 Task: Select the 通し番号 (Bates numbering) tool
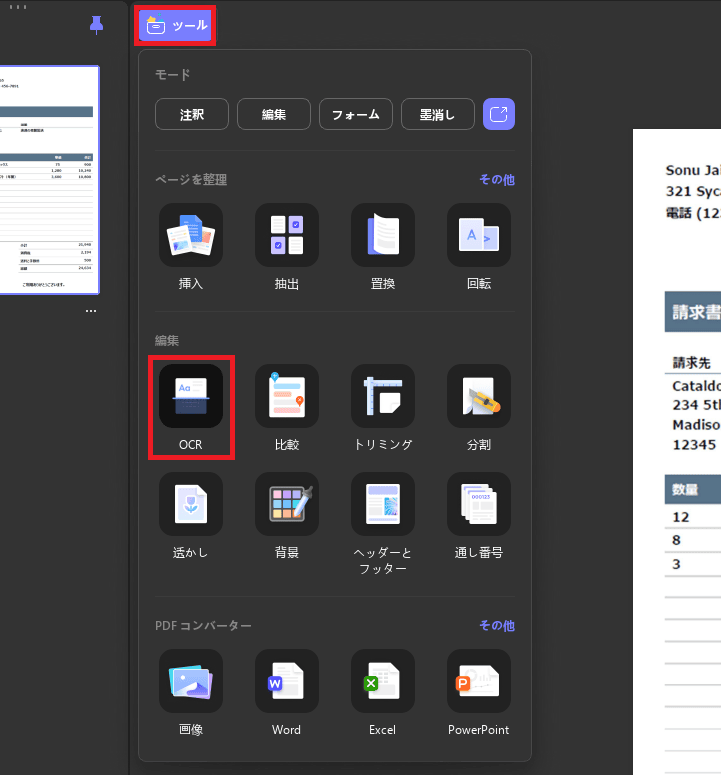pyautogui.click(x=478, y=505)
